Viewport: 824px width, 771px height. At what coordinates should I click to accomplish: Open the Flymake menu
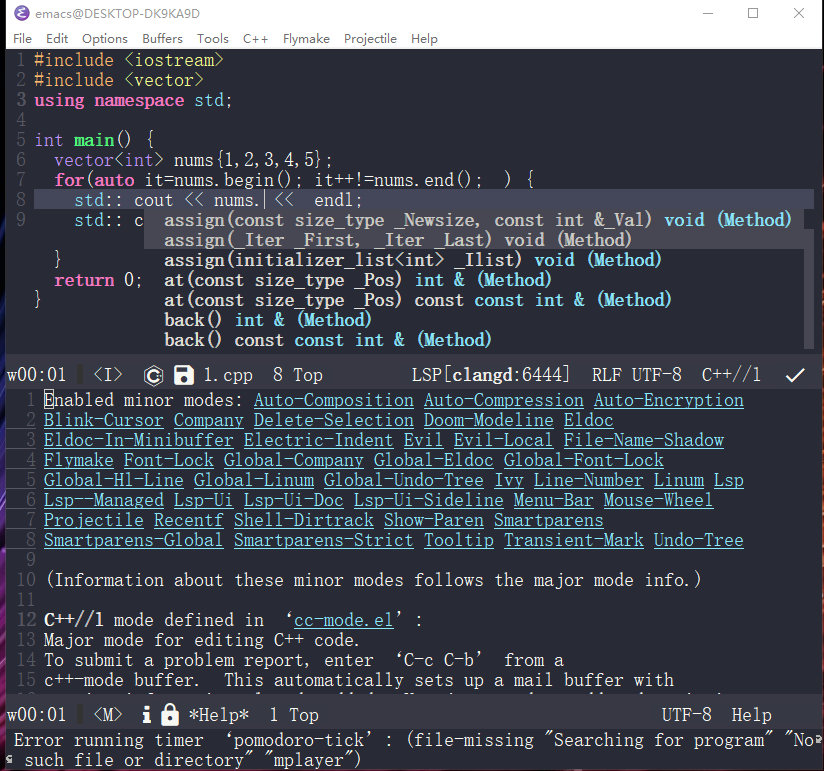click(306, 38)
